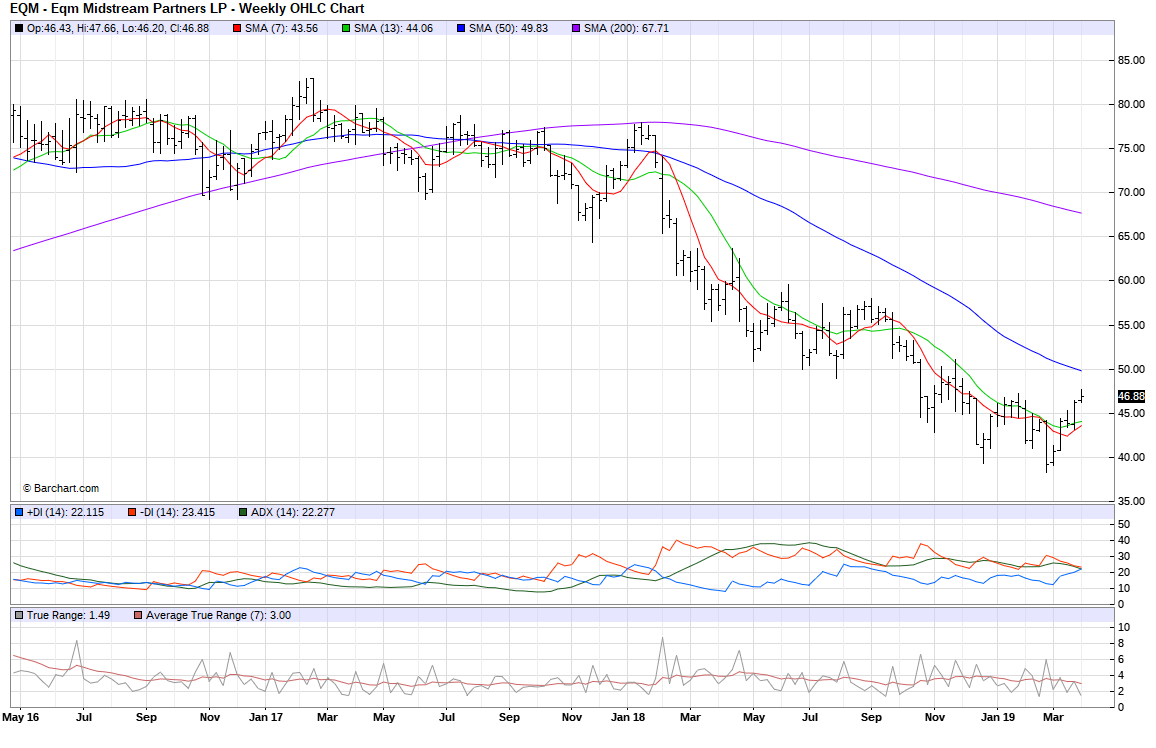The image size is (1156, 748).
Task: Click the +DI (14): 22.115 label
Action: coord(65,512)
